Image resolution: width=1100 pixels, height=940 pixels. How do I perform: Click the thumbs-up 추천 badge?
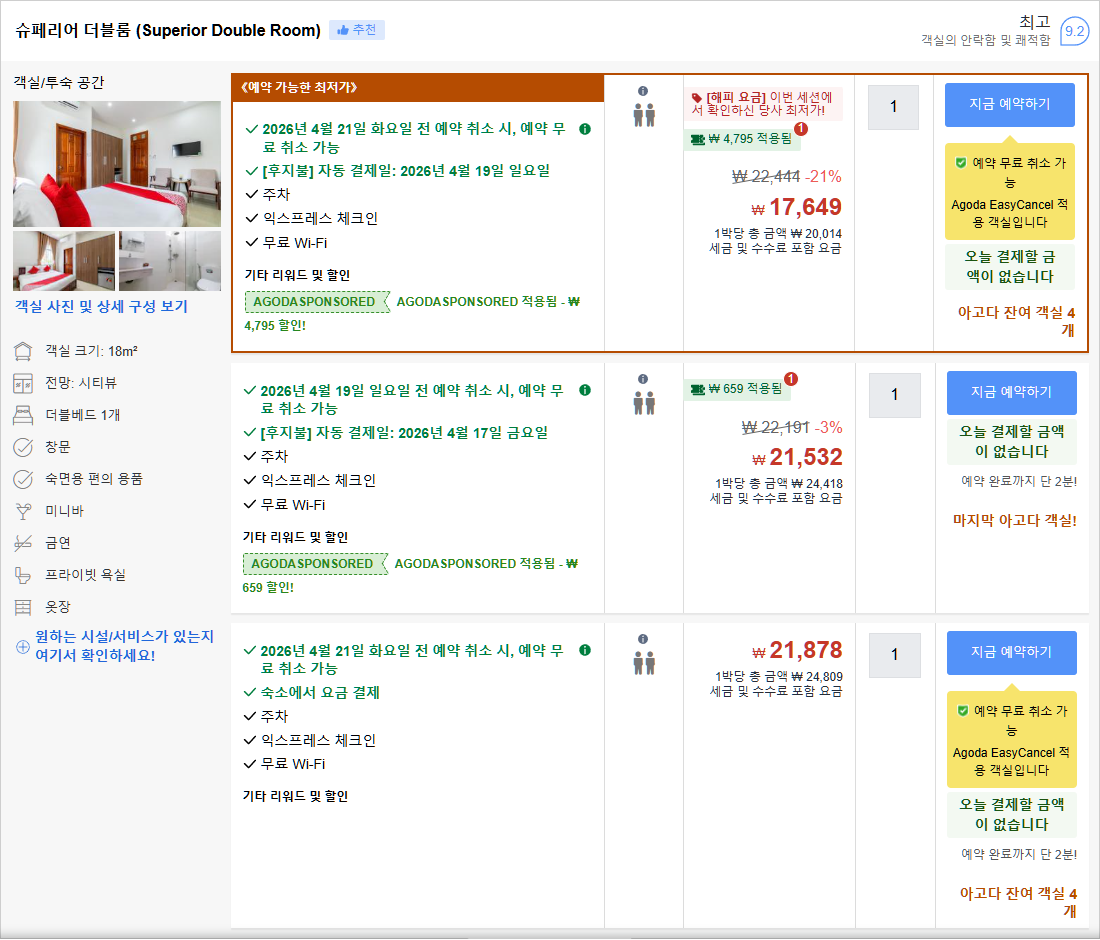pos(357,29)
